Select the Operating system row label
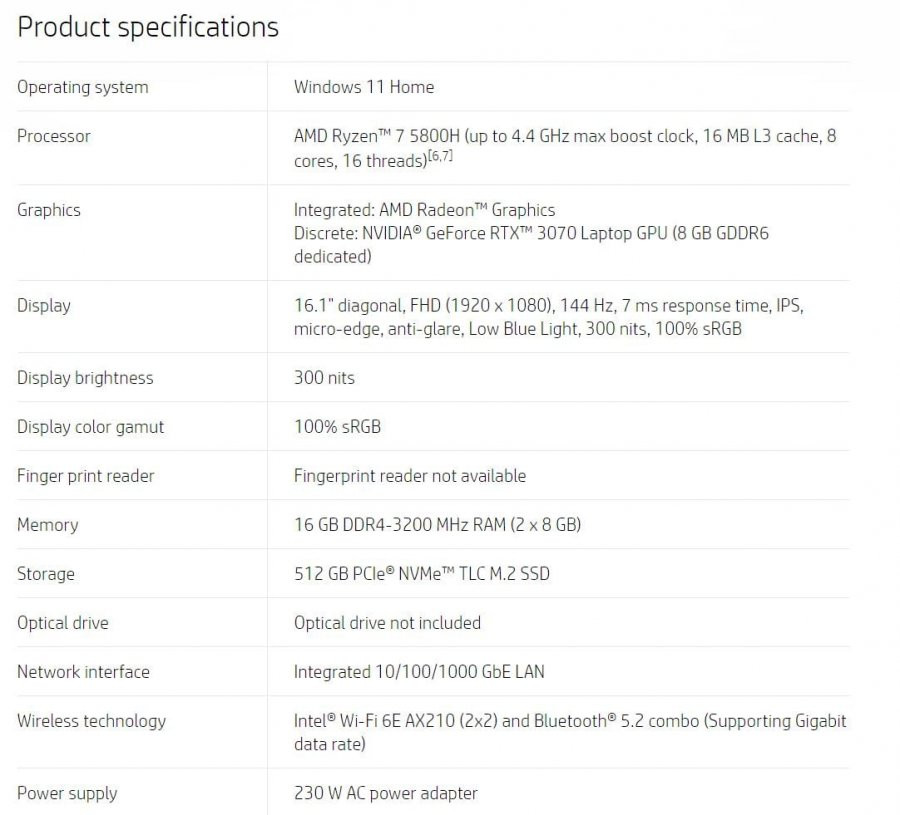The height and width of the screenshot is (815, 900). [x=83, y=88]
